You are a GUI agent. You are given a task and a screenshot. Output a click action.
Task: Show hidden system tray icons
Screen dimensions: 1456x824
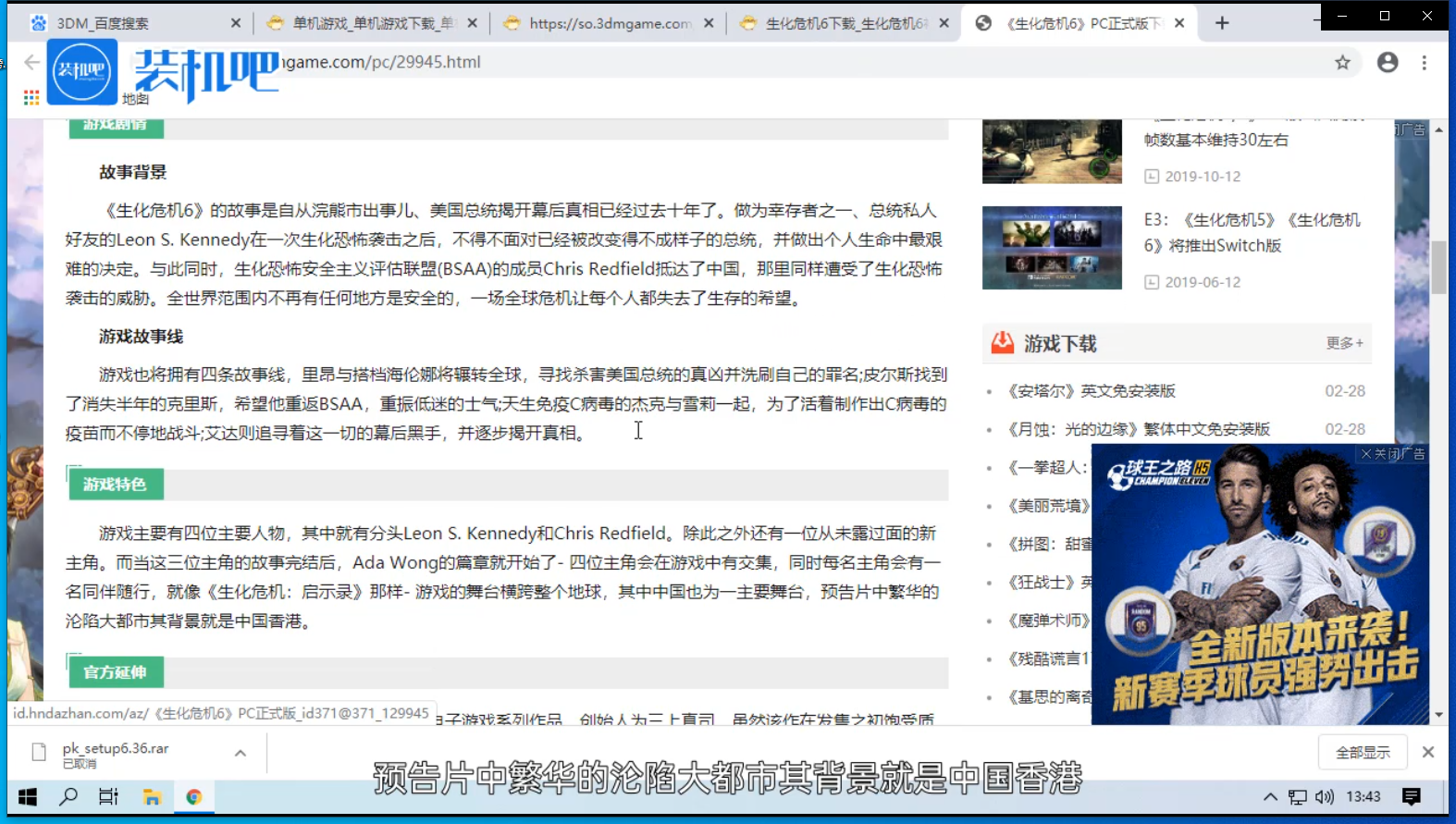1270,797
